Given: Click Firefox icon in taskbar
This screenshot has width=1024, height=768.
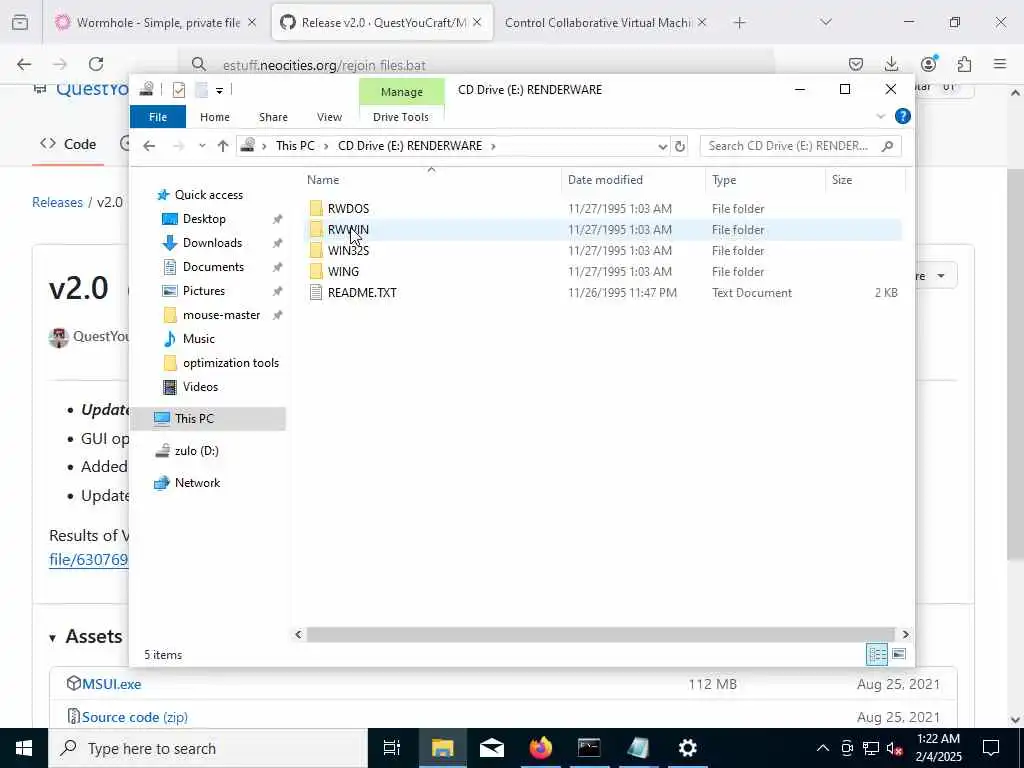Looking at the screenshot, I should pos(541,748).
